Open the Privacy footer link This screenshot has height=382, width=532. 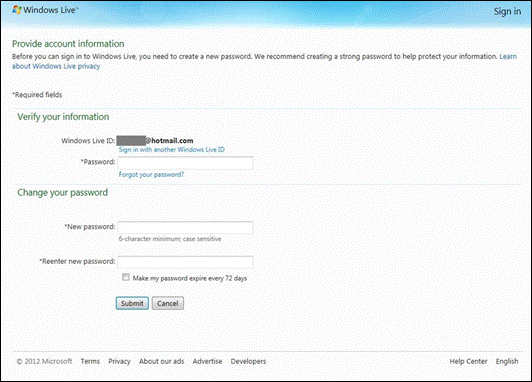[x=119, y=361]
